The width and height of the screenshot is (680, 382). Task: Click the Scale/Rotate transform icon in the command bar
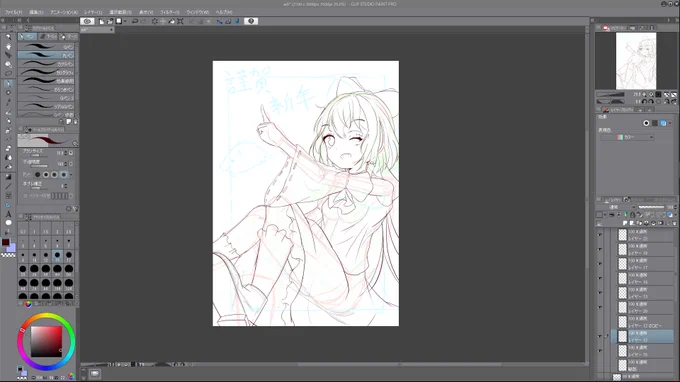180,21
